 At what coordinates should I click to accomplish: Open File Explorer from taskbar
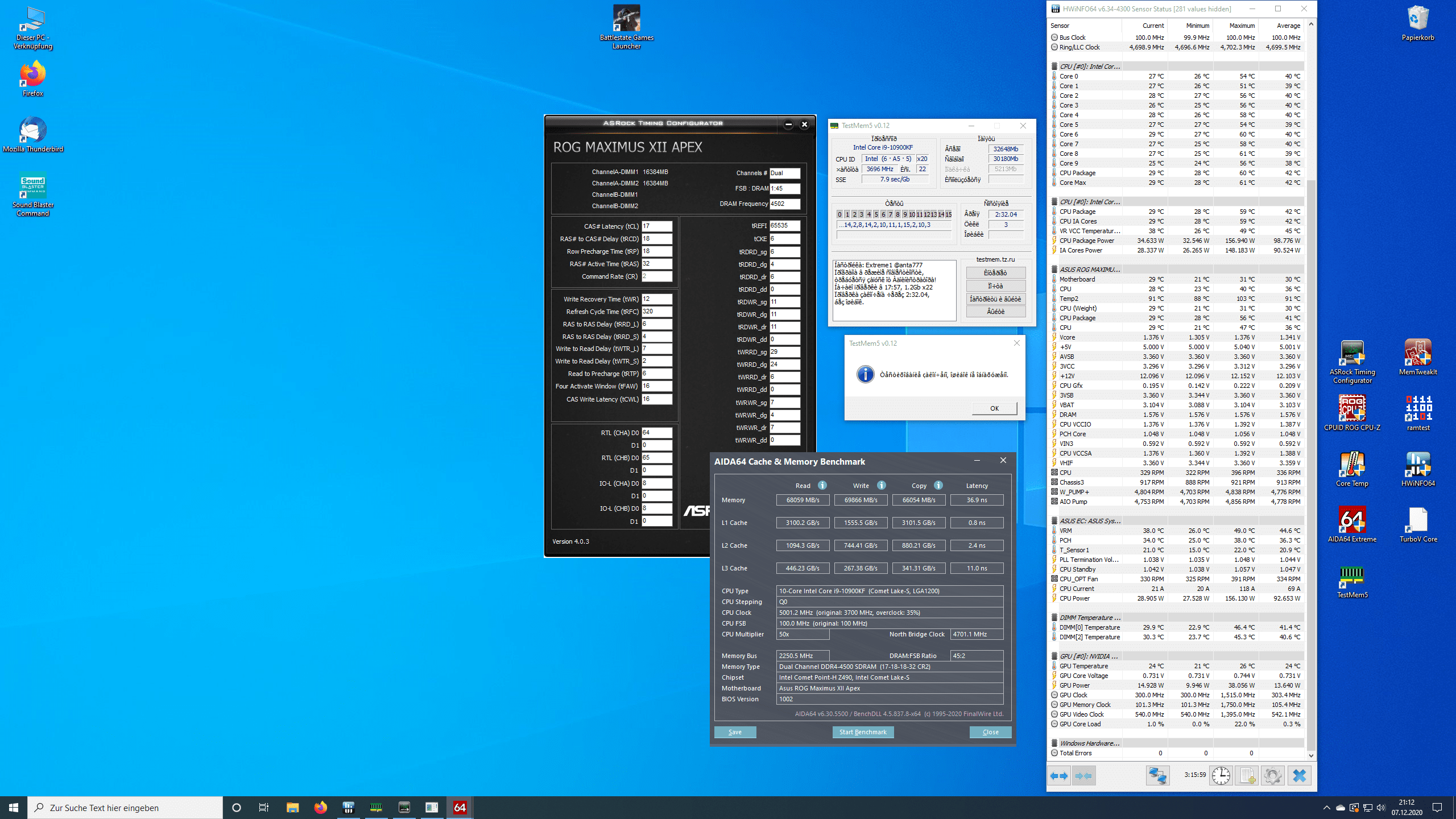click(292, 807)
